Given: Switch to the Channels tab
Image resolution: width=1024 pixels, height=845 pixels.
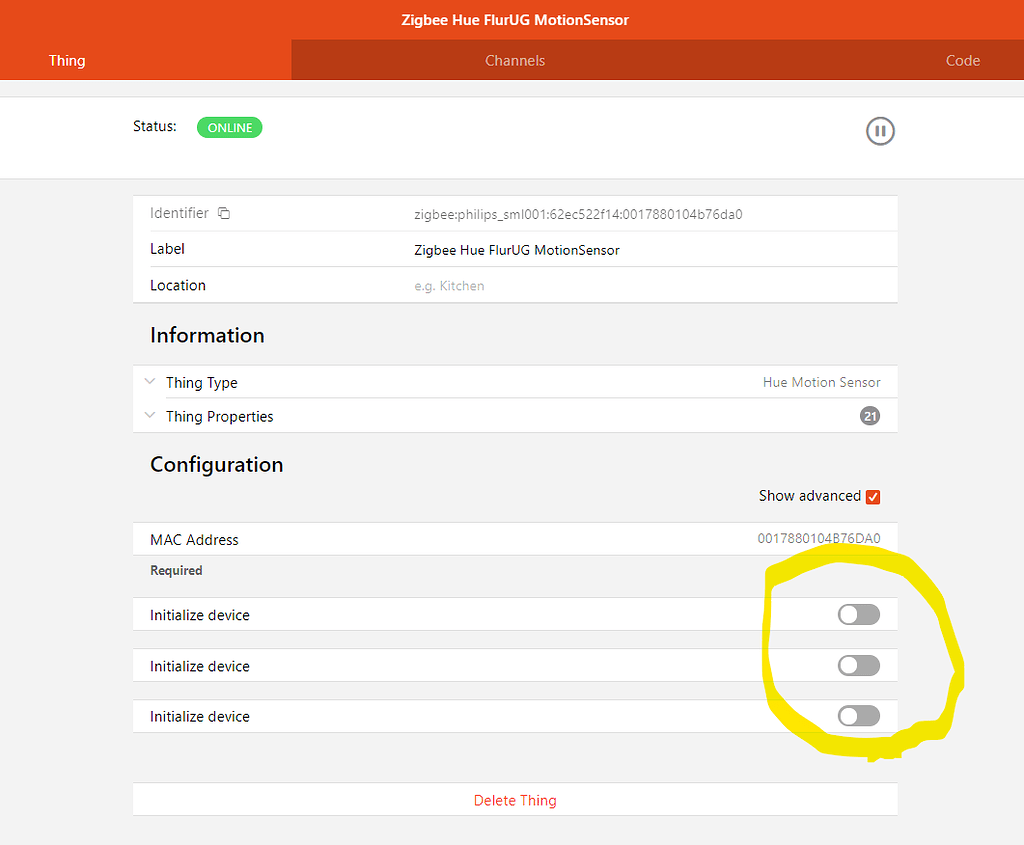Looking at the screenshot, I should 515,60.
